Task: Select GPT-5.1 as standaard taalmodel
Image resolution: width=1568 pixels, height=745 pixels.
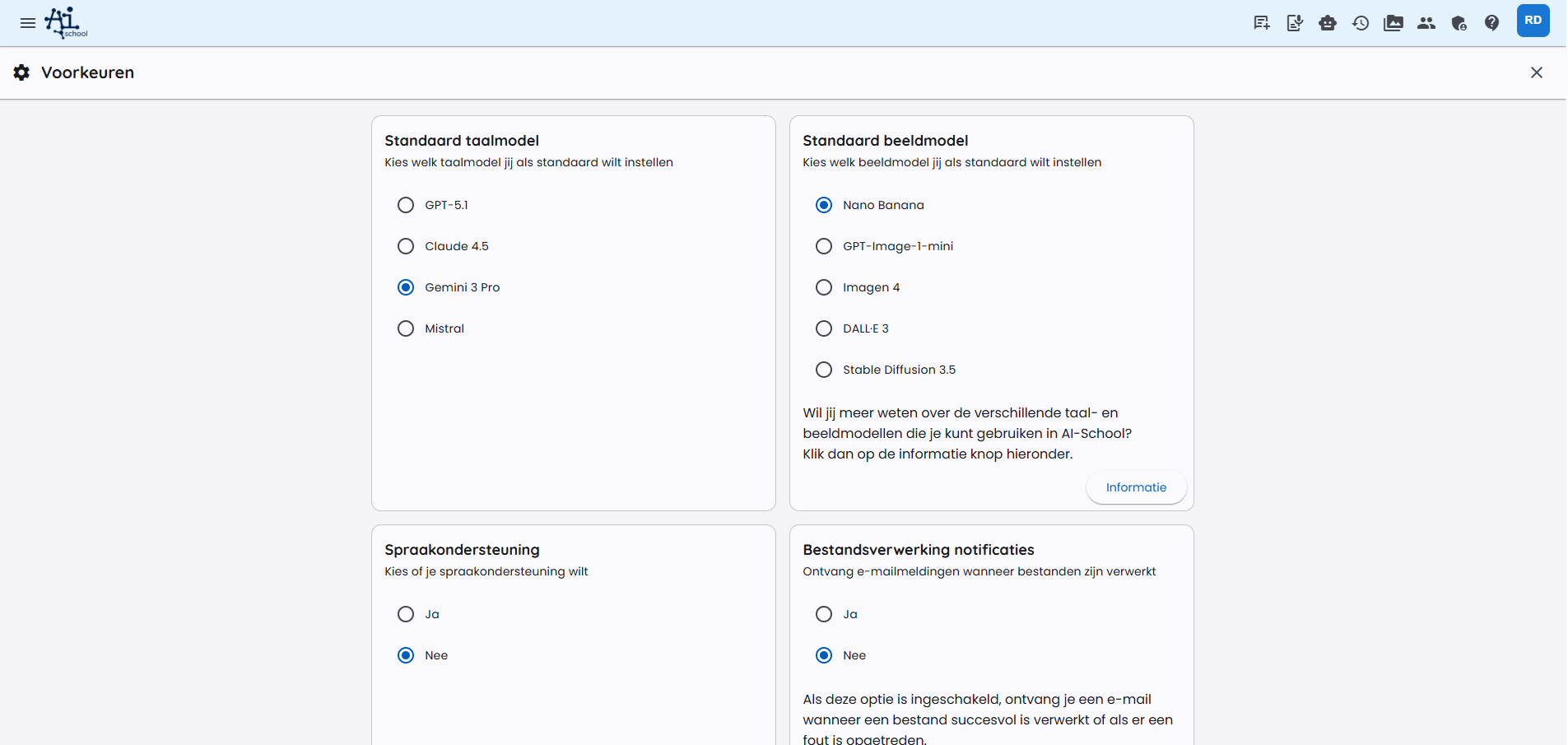Action: [406, 205]
